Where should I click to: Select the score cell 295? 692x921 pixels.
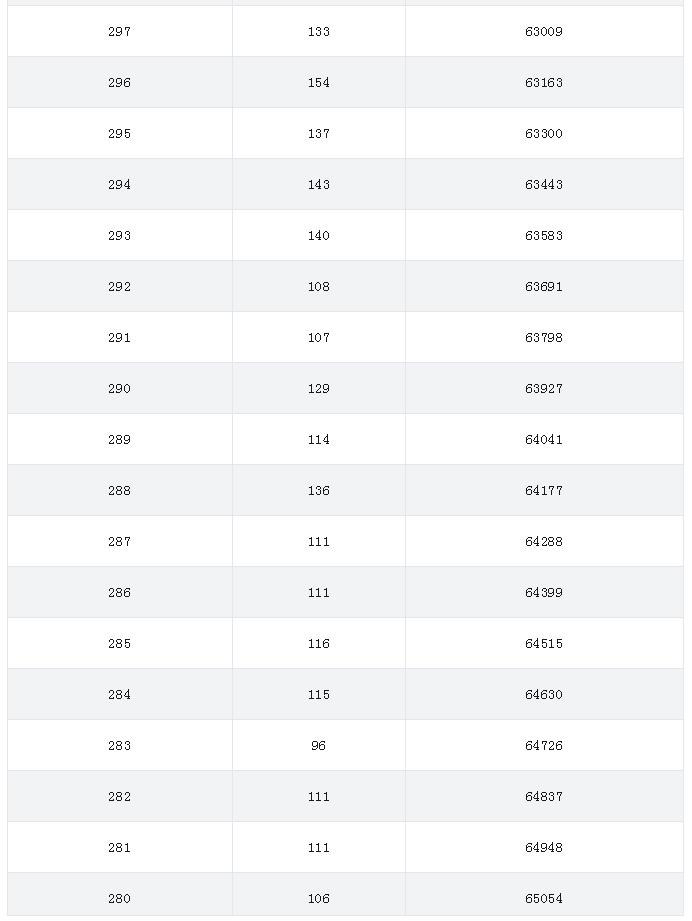(x=119, y=134)
